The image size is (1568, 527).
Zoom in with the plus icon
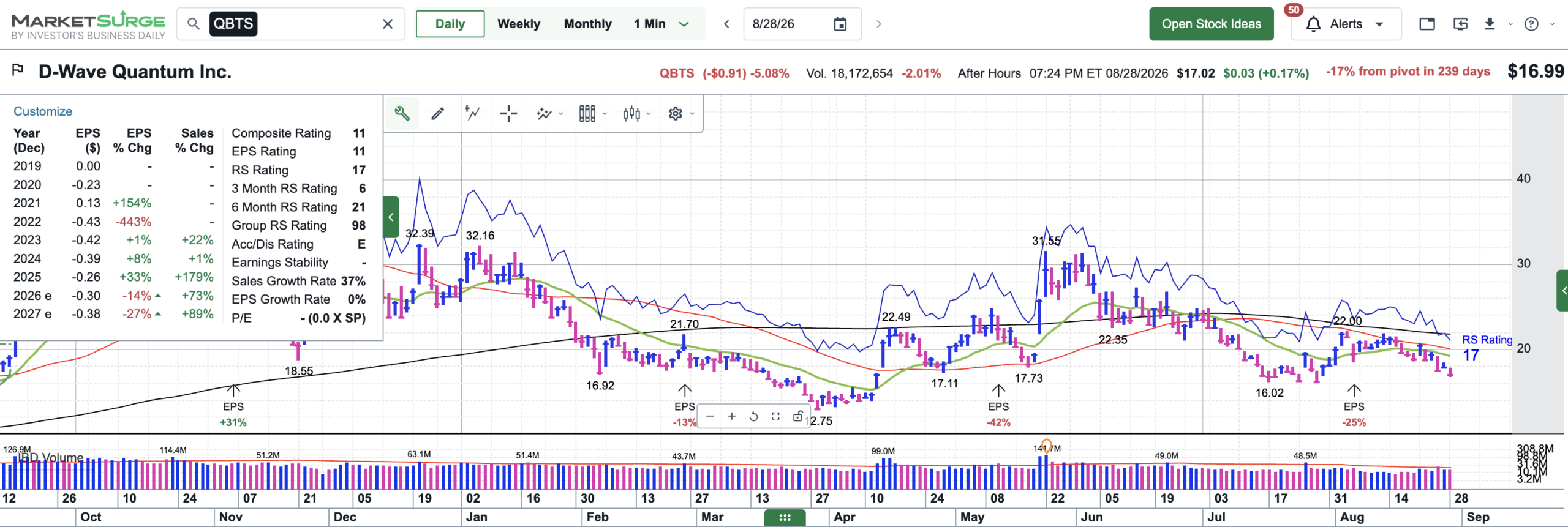tap(731, 416)
